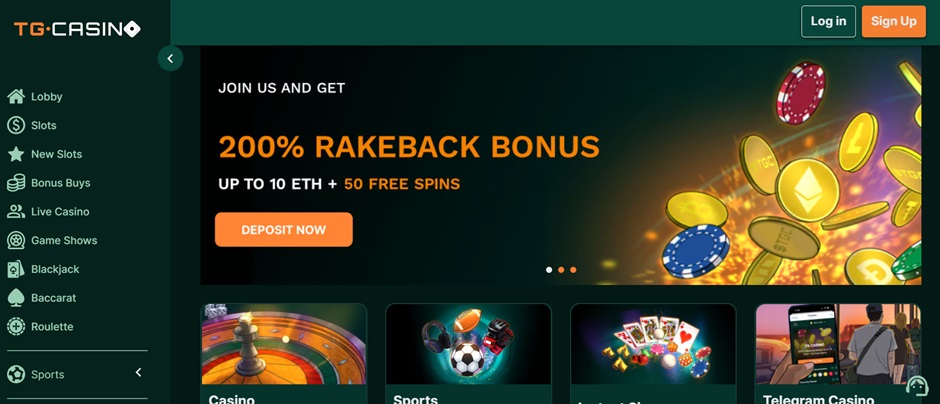Image resolution: width=940 pixels, height=404 pixels.
Task: Open the Game Shows wheel icon
Action: click(x=16, y=240)
